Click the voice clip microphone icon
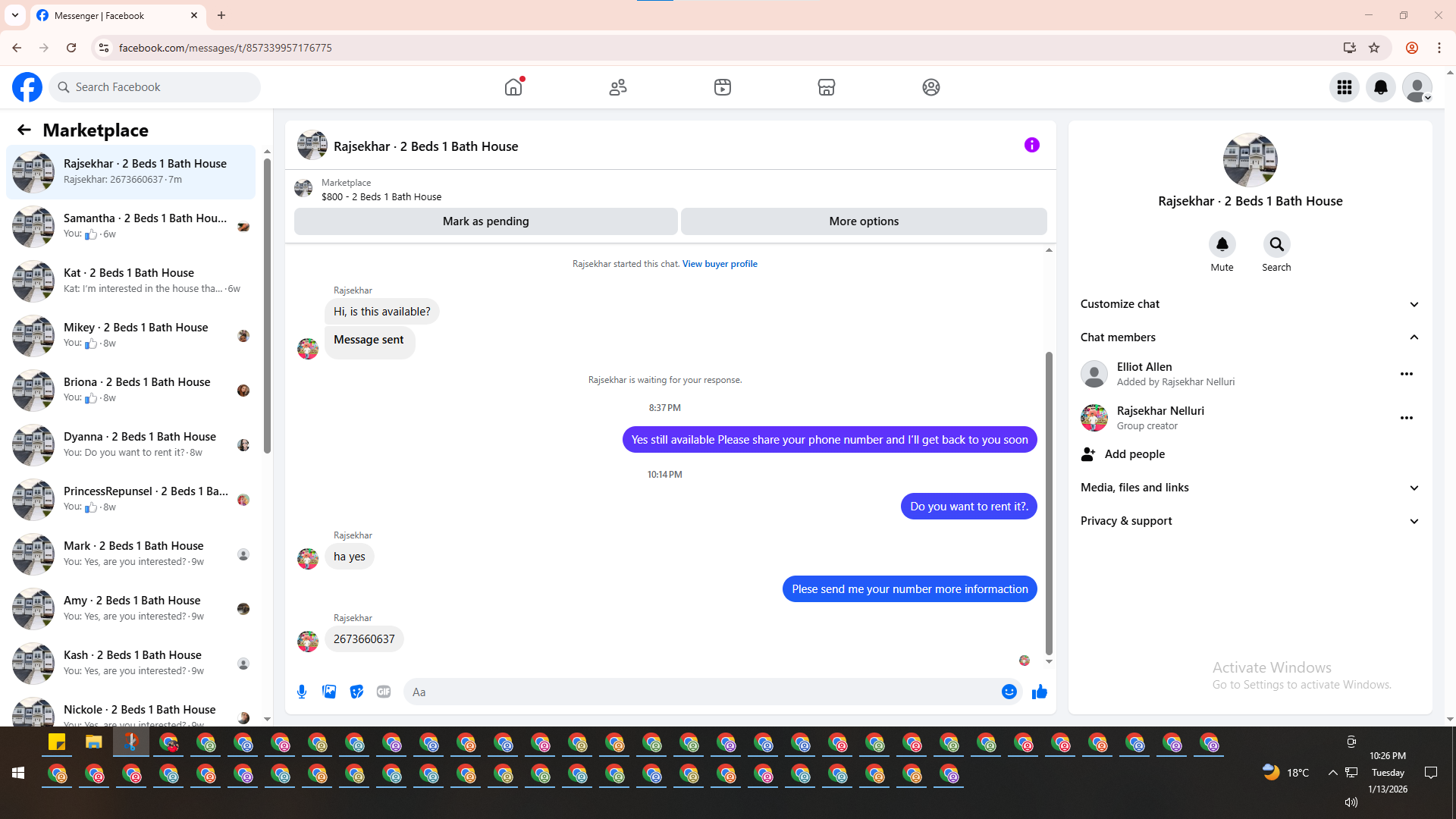Screen dimensions: 1456x819 302,692
